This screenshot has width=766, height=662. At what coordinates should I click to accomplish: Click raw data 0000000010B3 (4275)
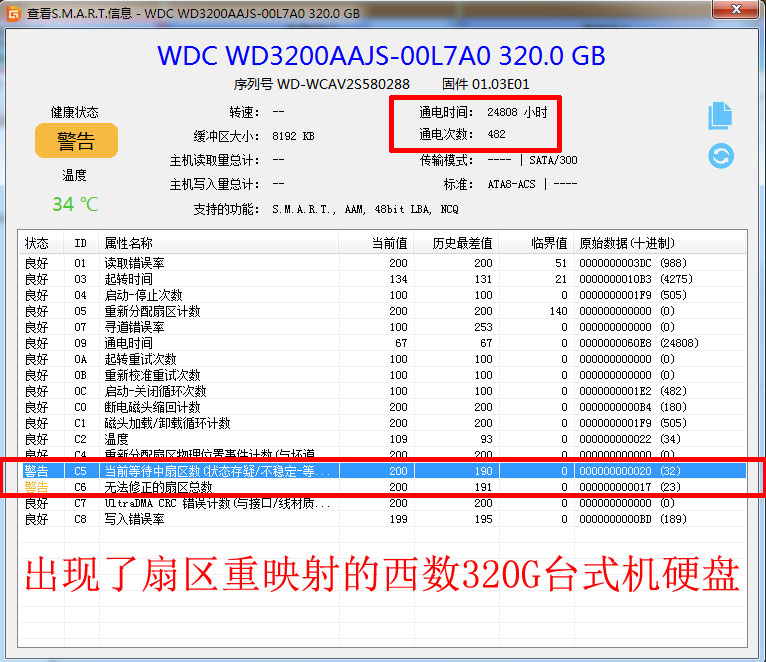click(636, 279)
